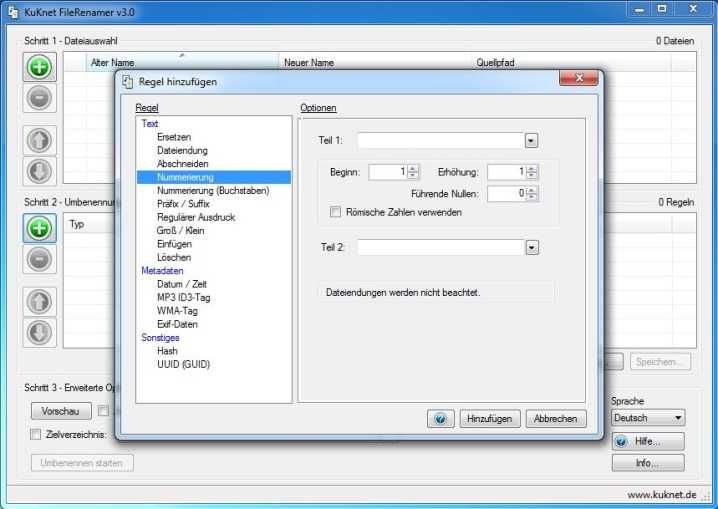Toggle the Zielverzeichnis checkbox
This screenshot has height=509, width=718.
(x=36, y=435)
